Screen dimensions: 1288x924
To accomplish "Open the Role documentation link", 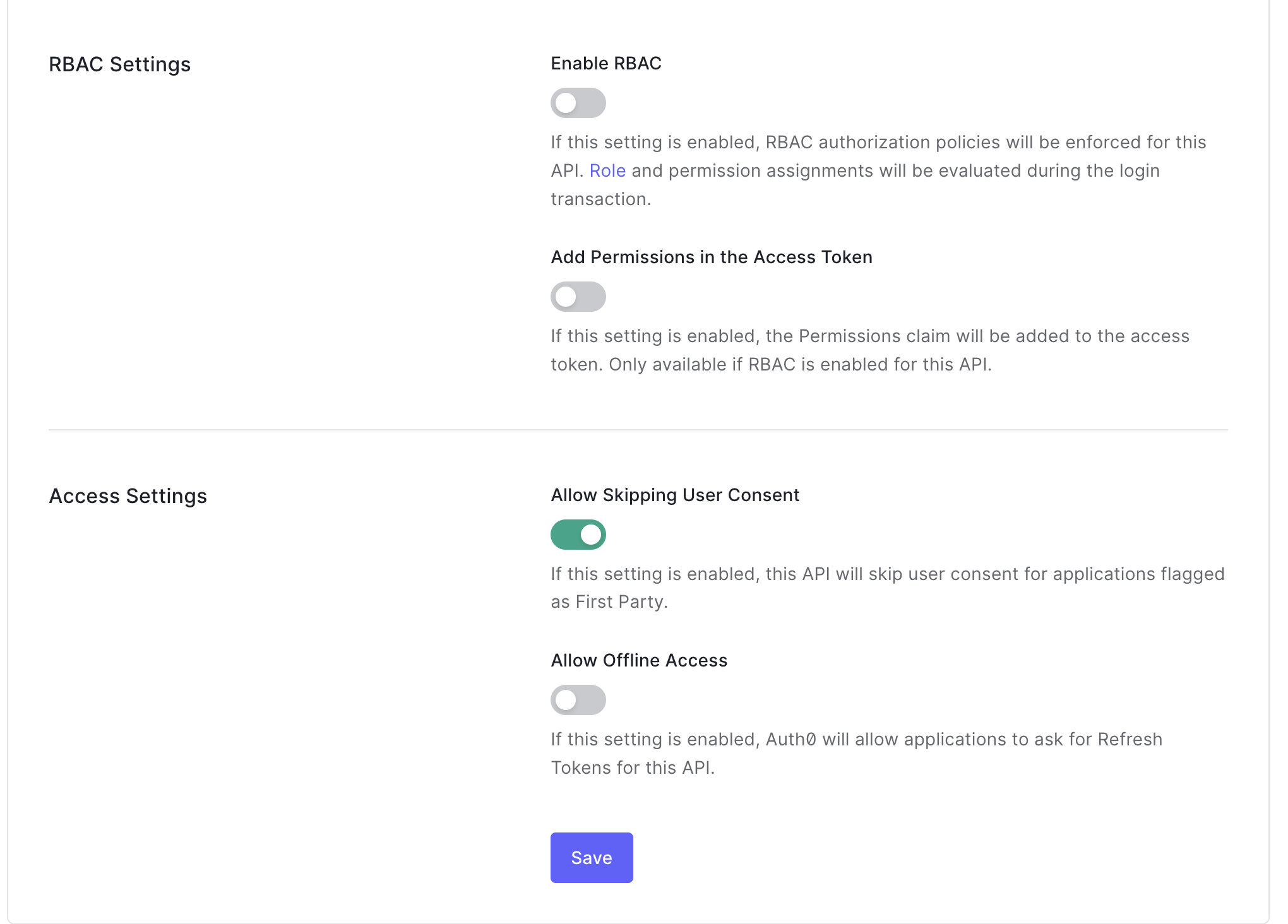I will [x=607, y=171].
